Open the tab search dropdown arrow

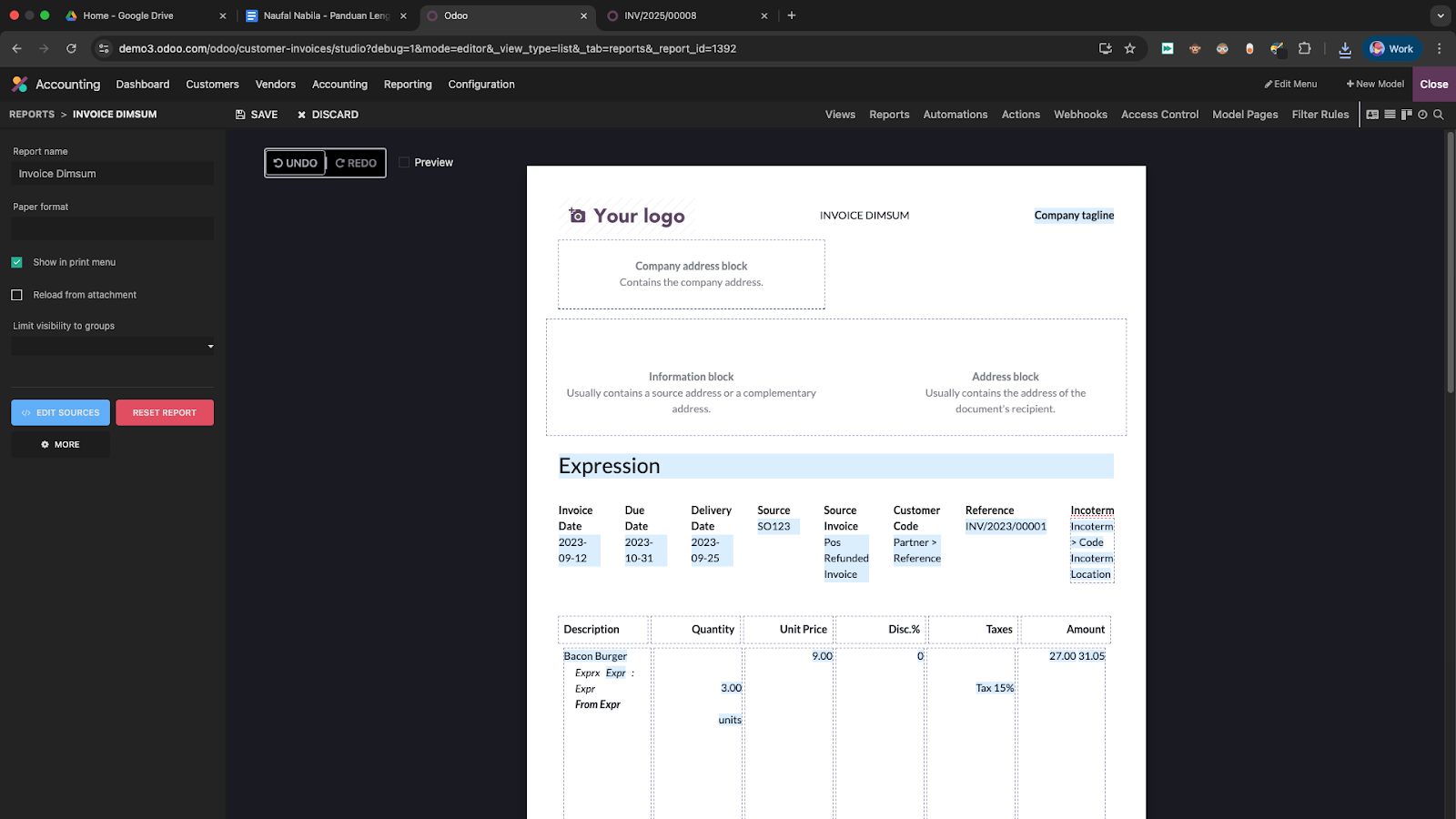click(1440, 15)
